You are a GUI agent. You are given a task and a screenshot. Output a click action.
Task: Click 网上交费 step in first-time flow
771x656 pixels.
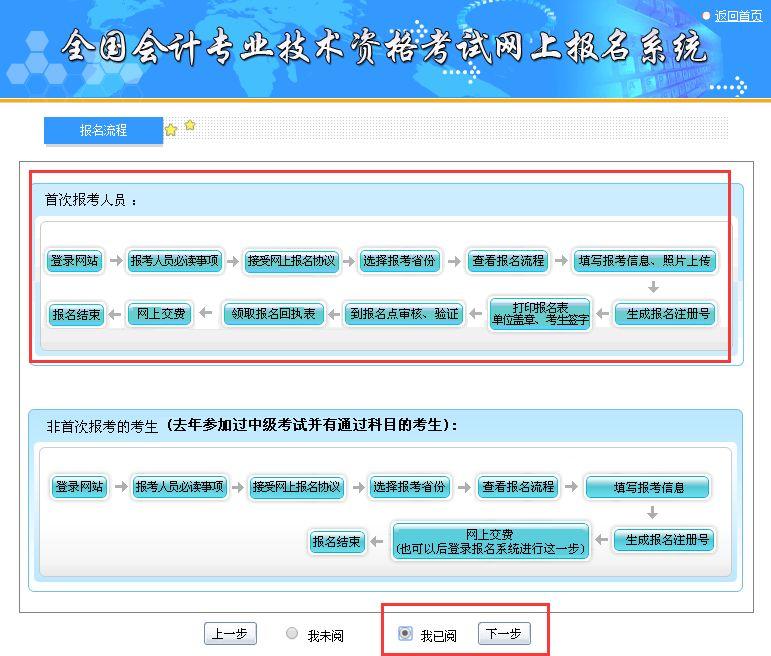click(160, 314)
